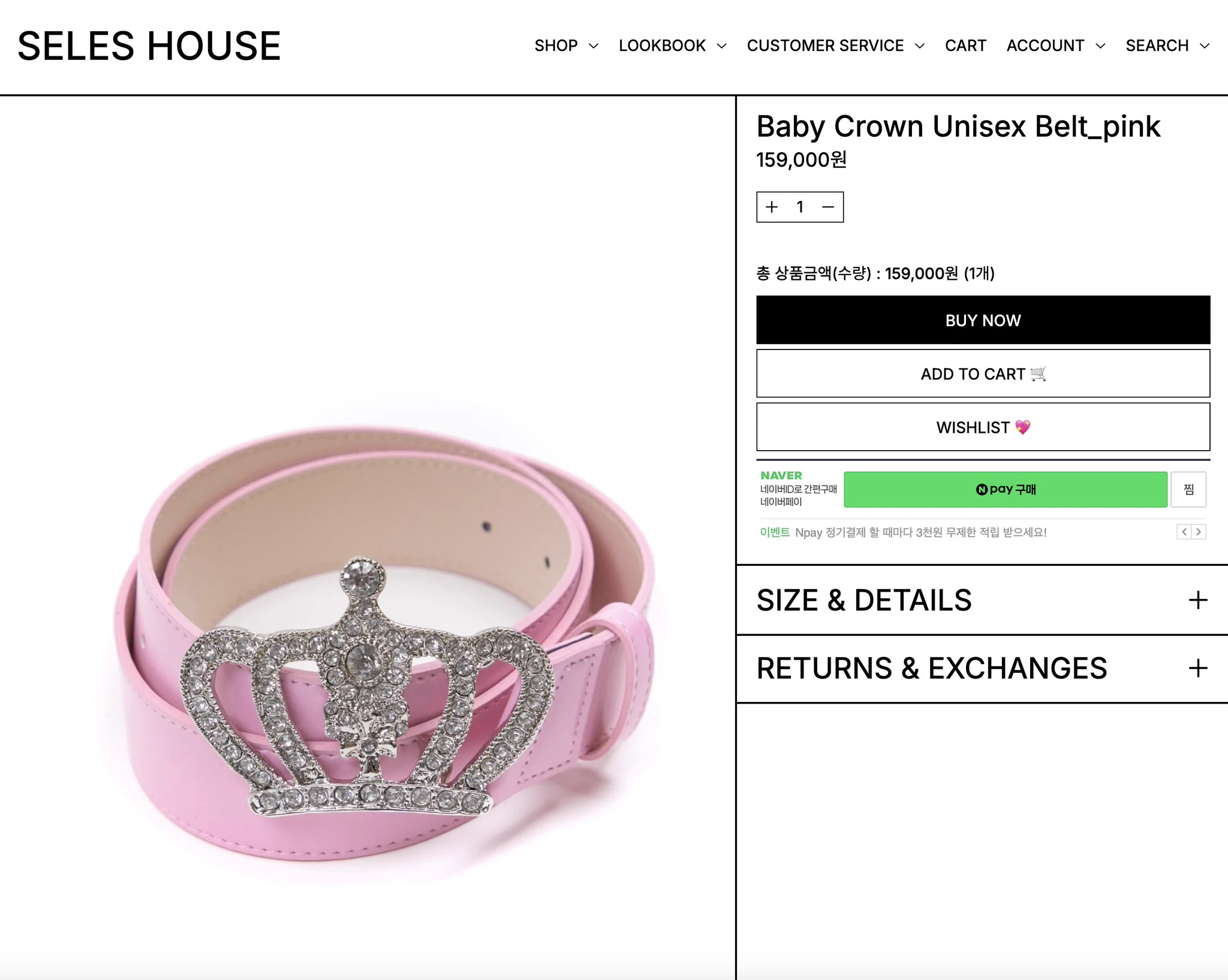
Task: Decrease quantity with the minus icon
Action: 828,207
